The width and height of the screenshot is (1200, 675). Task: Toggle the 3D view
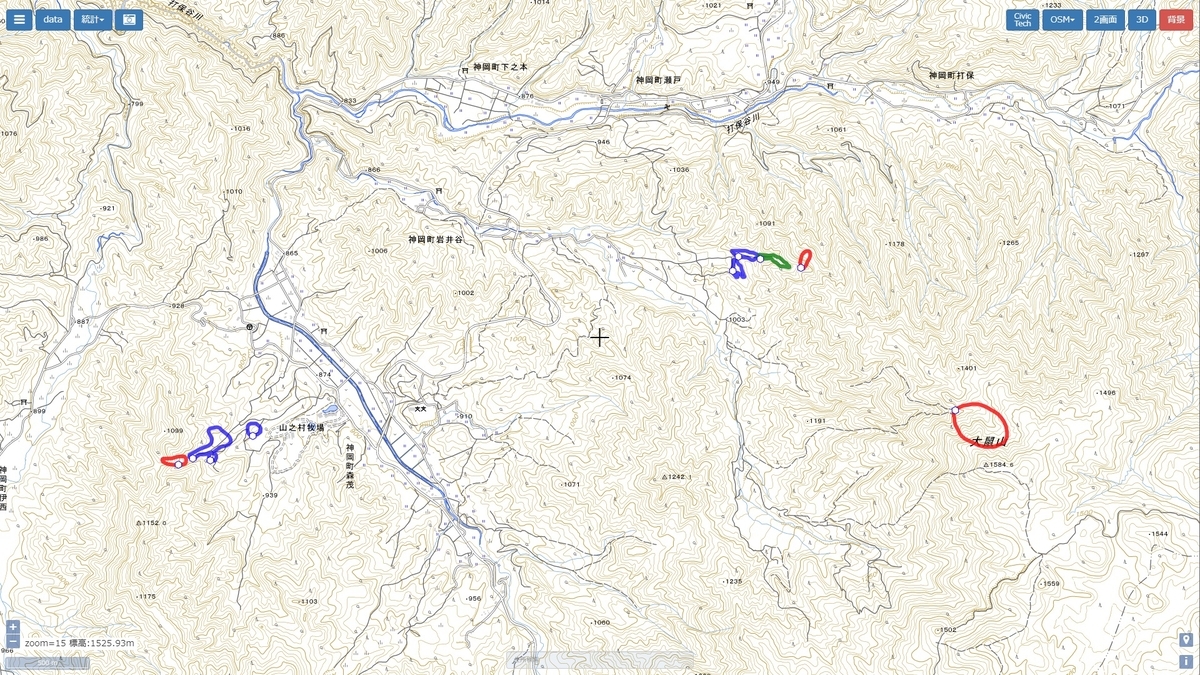coord(1141,20)
